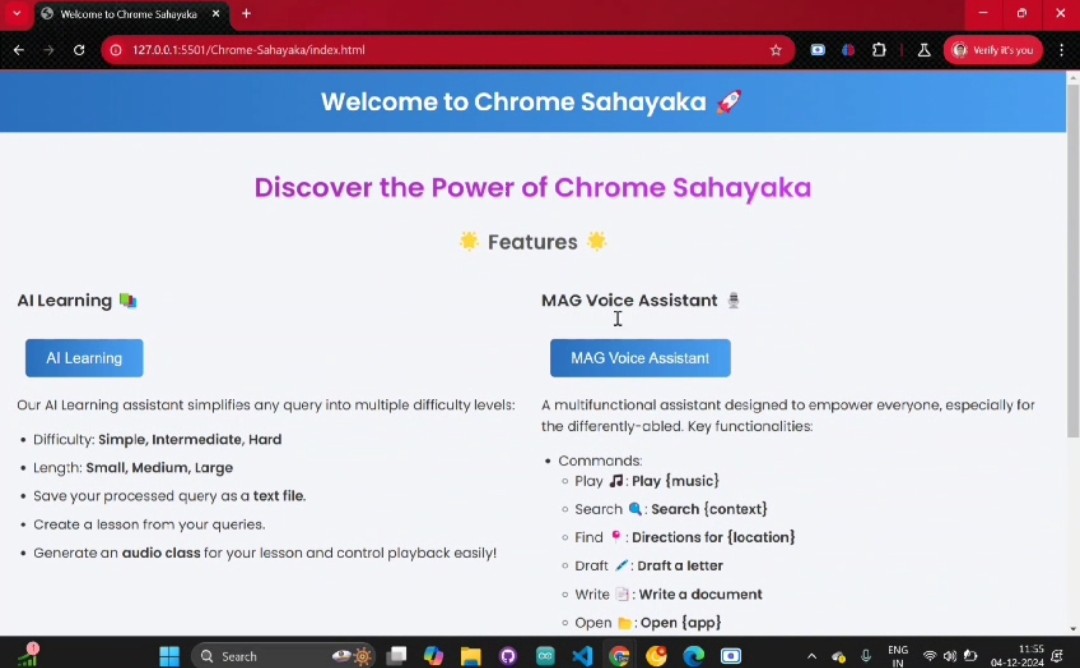
Task: Click the Open {app} command line
Action: 647,623
